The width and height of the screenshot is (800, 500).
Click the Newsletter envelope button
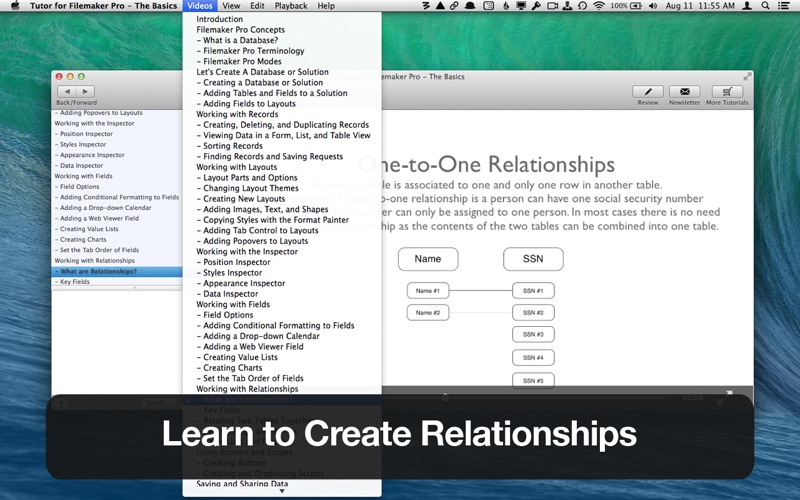coord(685,91)
